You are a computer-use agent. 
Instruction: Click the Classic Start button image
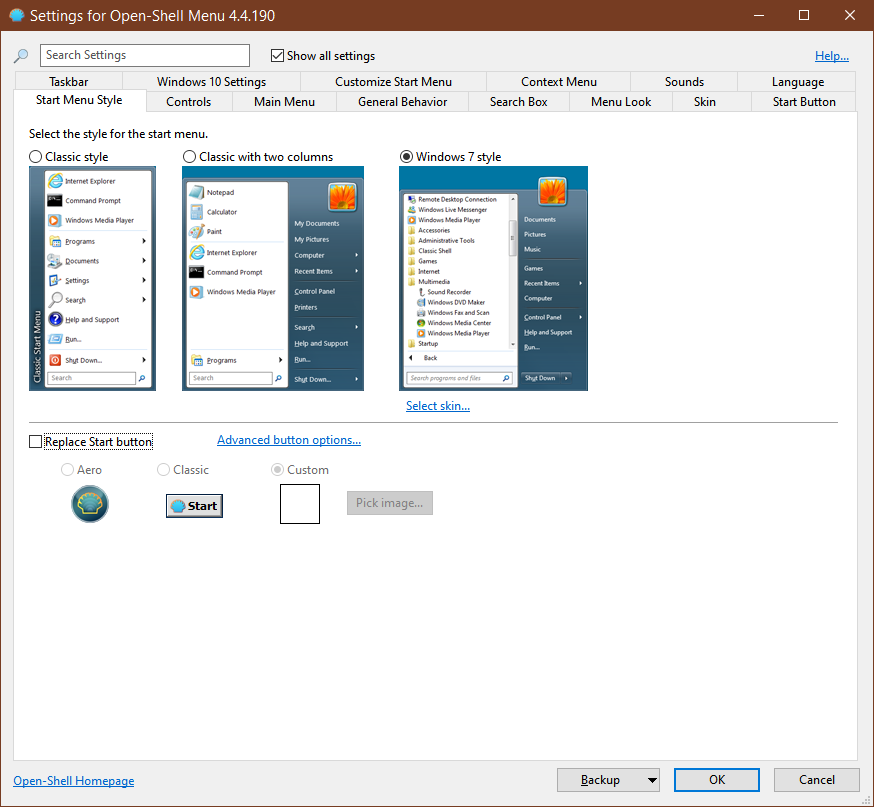click(x=194, y=506)
